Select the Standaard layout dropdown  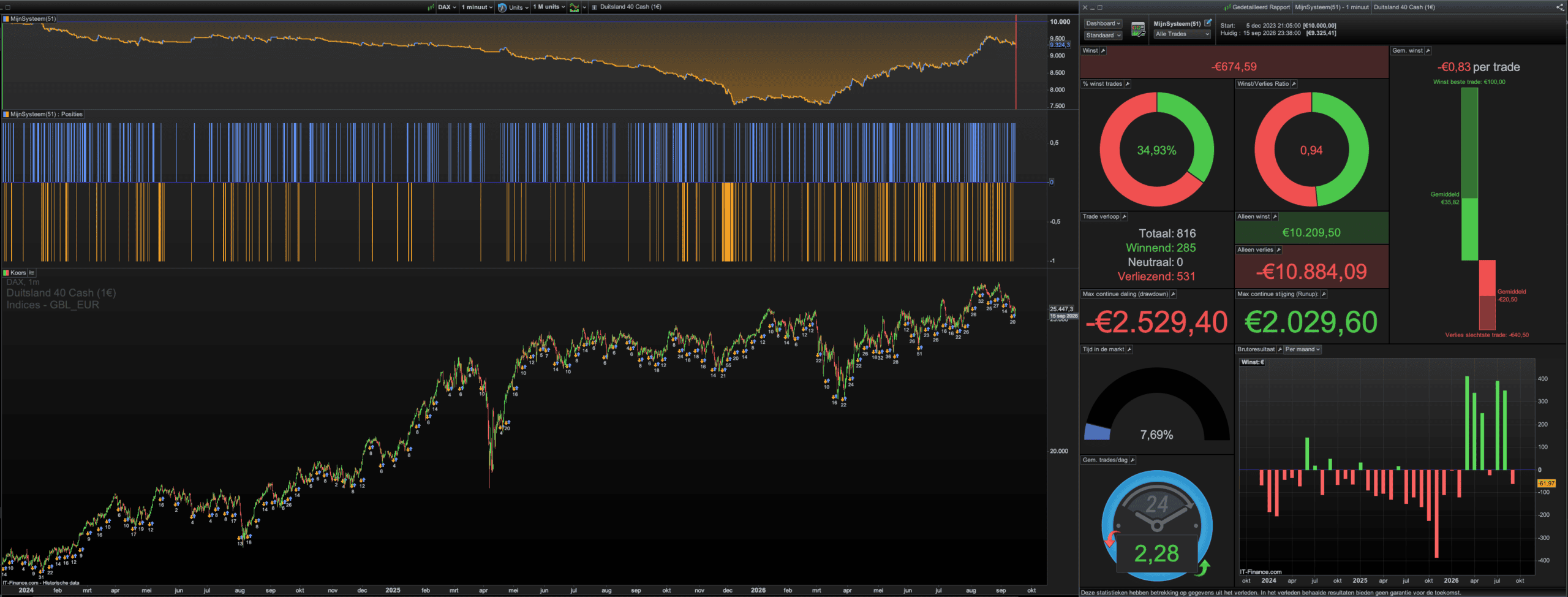(x=1103, y=35)
